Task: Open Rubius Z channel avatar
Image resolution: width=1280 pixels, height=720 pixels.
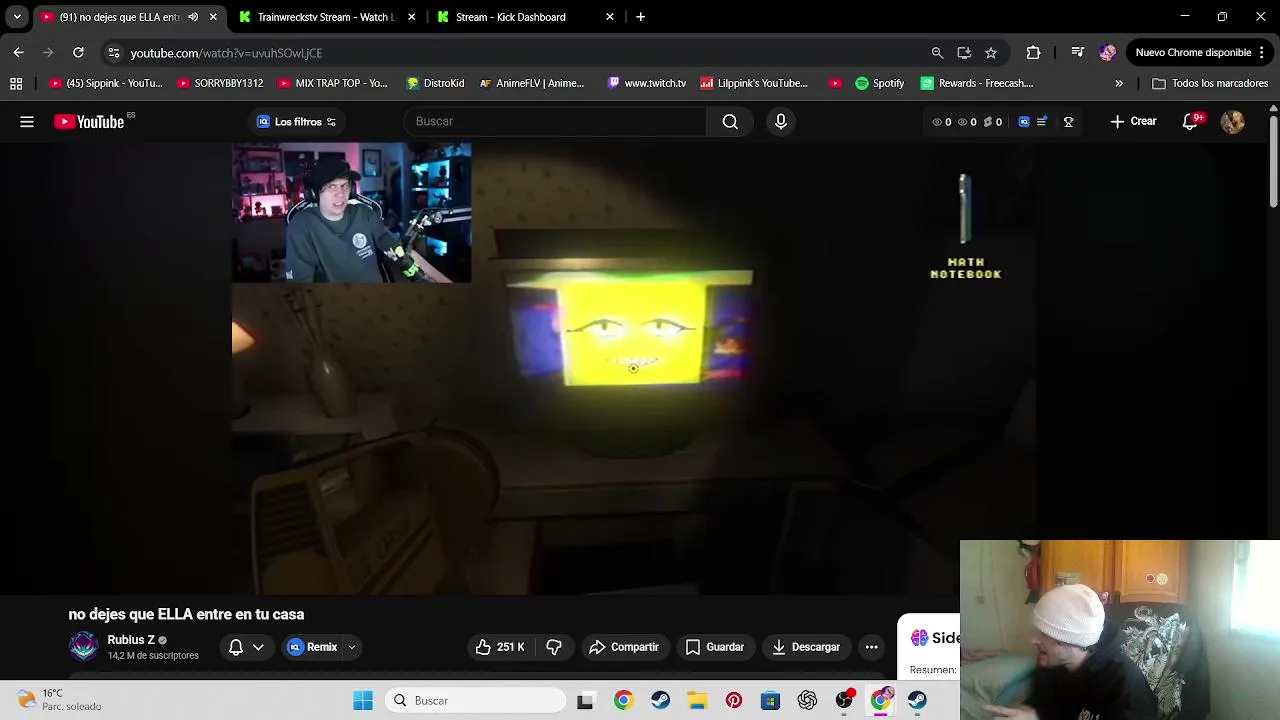Action: [x=84, y=647]
